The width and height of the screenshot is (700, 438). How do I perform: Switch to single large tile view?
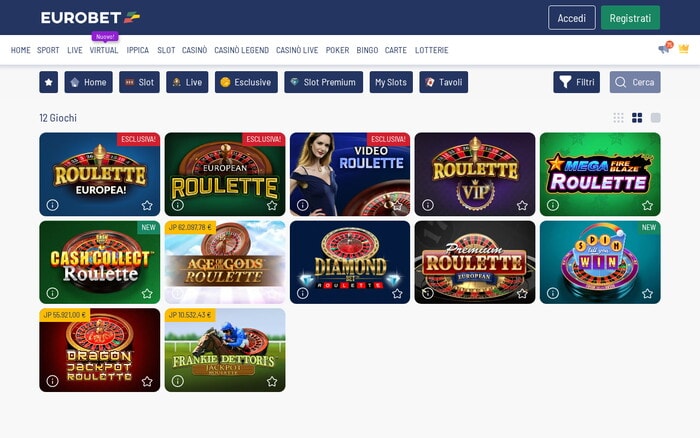coord(655,118)
